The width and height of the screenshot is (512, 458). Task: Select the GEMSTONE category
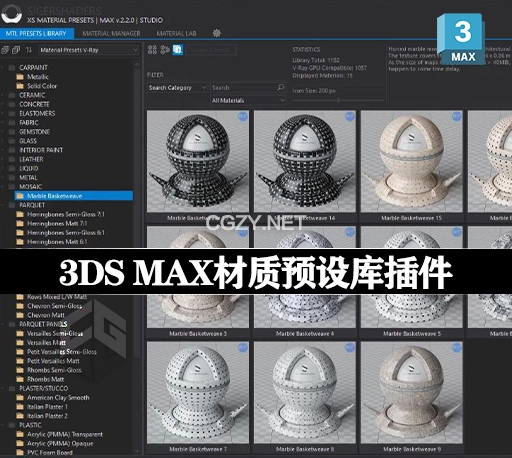[x=34, y=132]
